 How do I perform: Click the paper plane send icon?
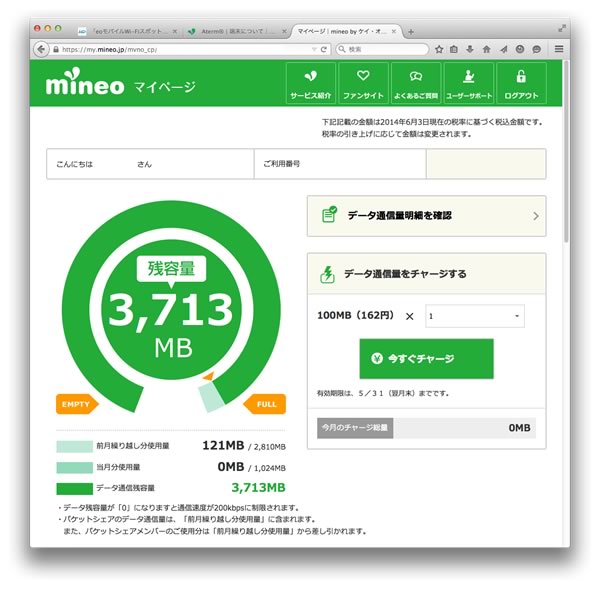tap(504, 49)
